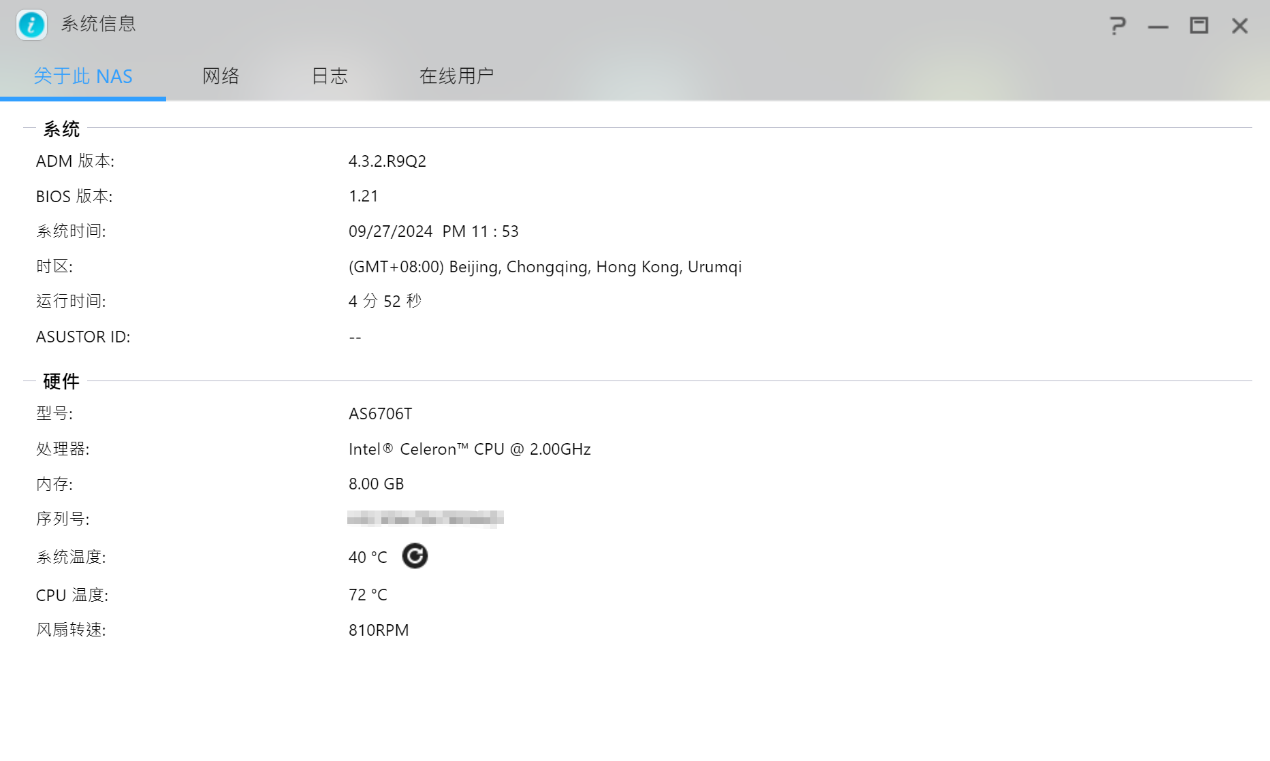
Task: Click the CPU temperature 72 °C value
Action: click(368, 595)
